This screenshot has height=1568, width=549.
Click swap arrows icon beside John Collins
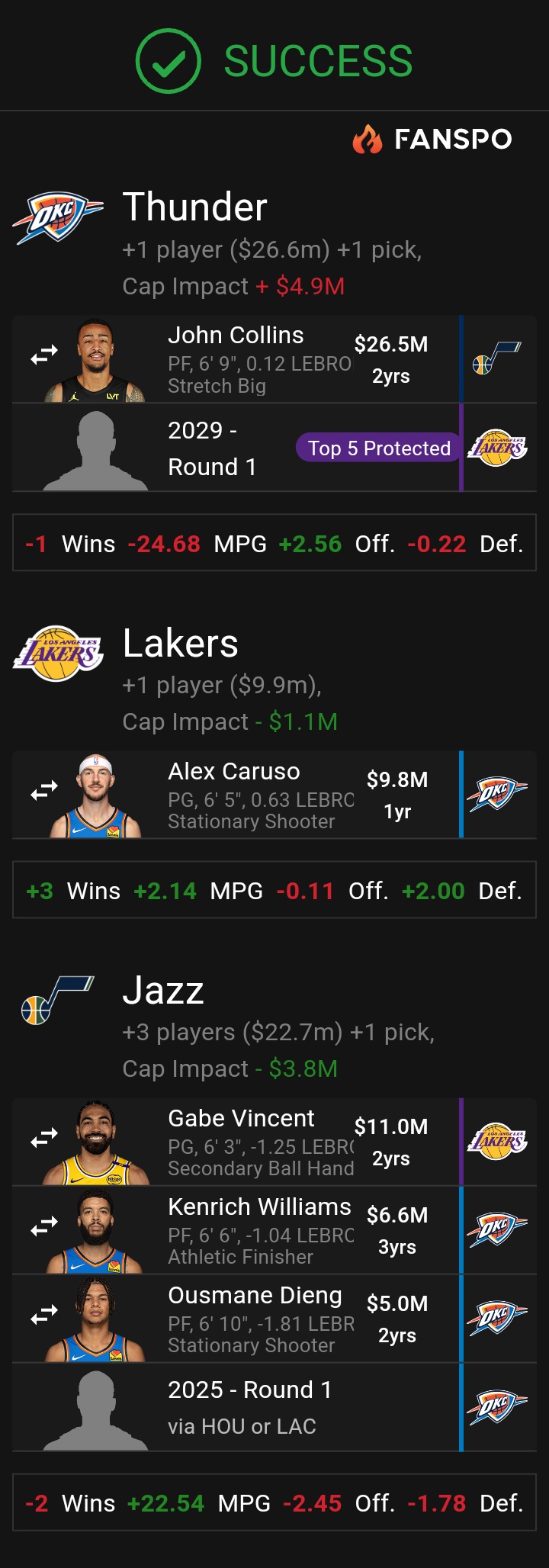44,355
